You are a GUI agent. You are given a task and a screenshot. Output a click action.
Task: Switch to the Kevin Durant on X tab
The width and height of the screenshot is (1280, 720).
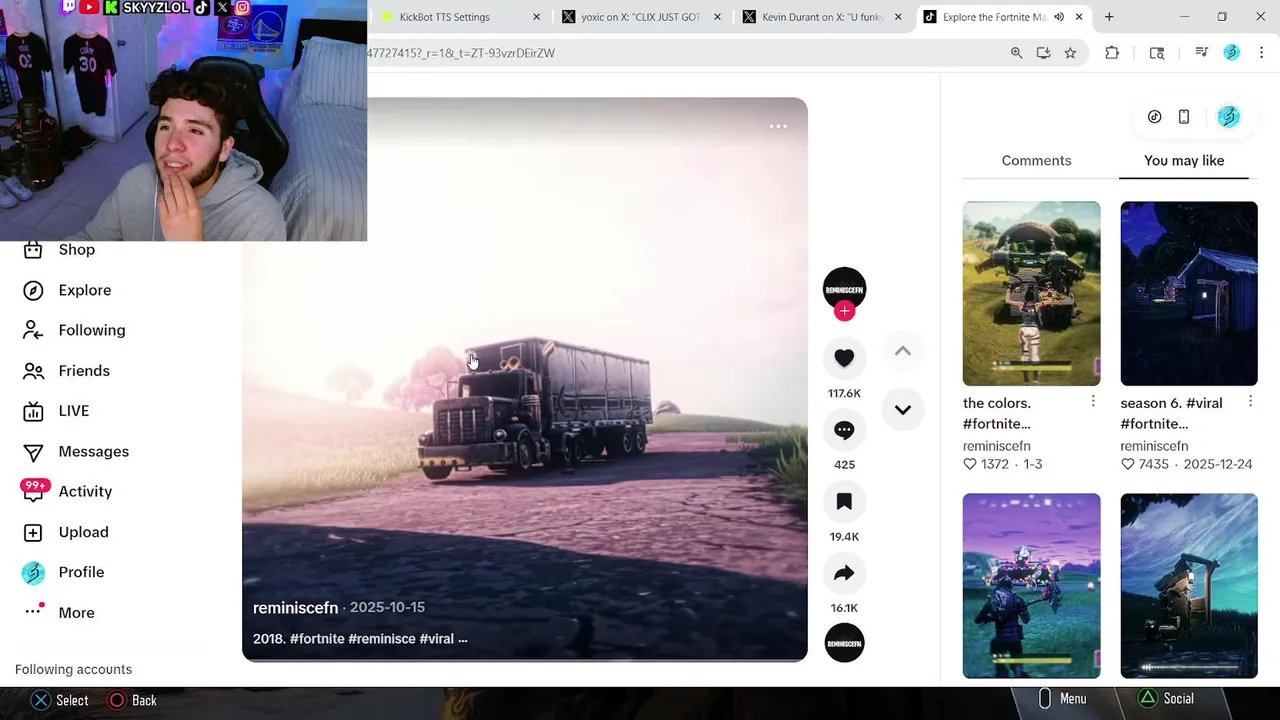click(x=823, y=17)
